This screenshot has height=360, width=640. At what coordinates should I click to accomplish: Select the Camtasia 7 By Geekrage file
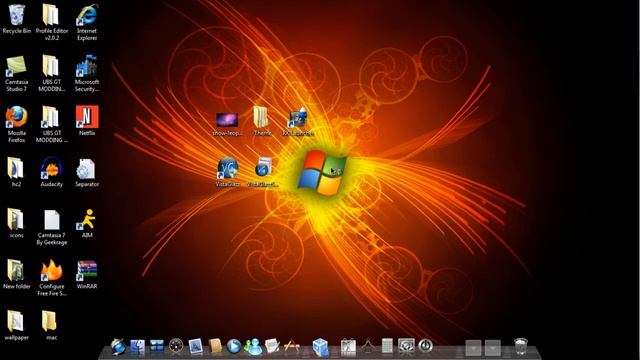[x=51, y=227]
